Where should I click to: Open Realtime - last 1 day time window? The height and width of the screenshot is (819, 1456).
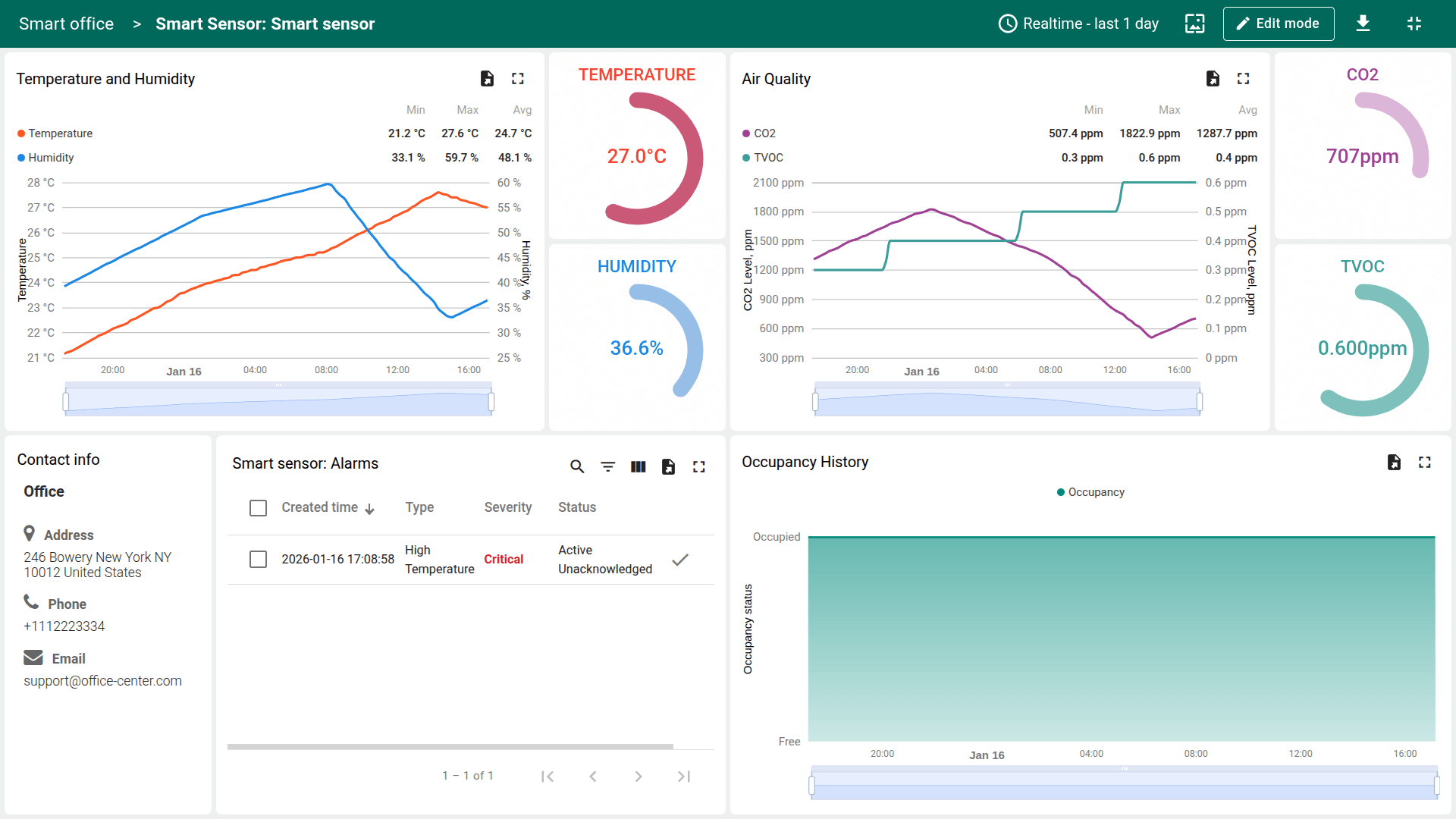pos(1078,24)
